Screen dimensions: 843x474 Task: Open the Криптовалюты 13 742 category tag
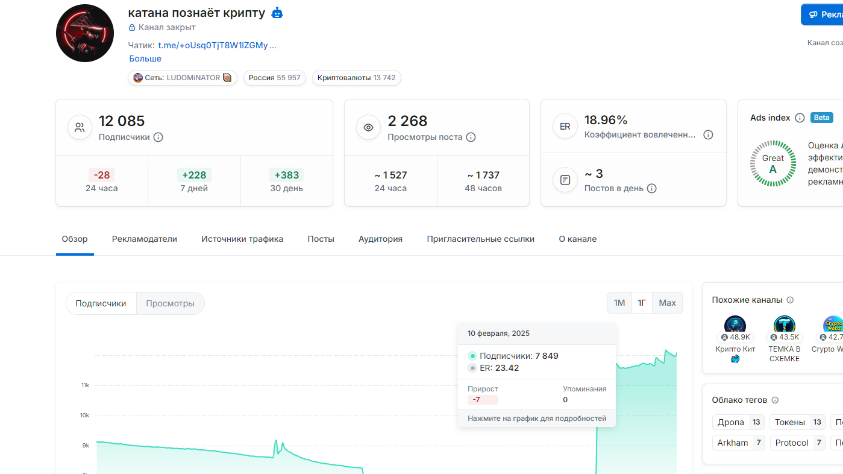click(356, 78)
